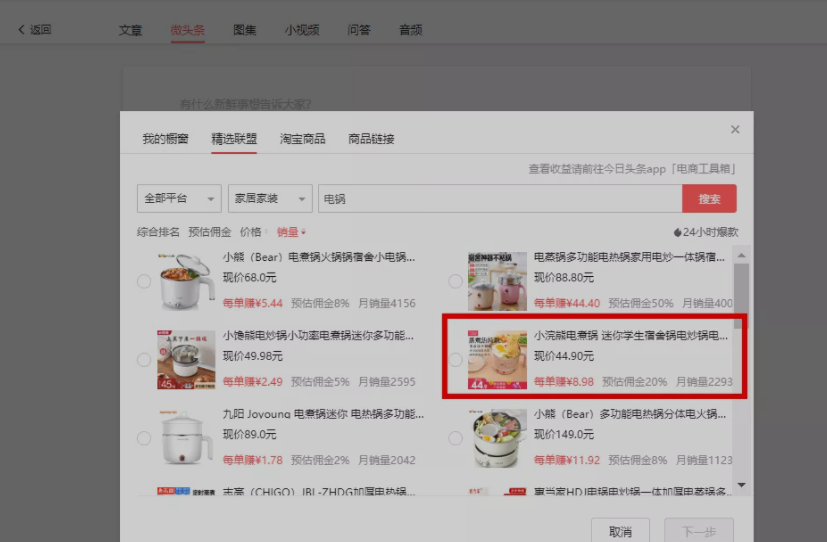The image size is (827, 542).
Task: Choose the 九阳 Joyoung 89.0元 radio button
Action: click(x=144, y=438)
